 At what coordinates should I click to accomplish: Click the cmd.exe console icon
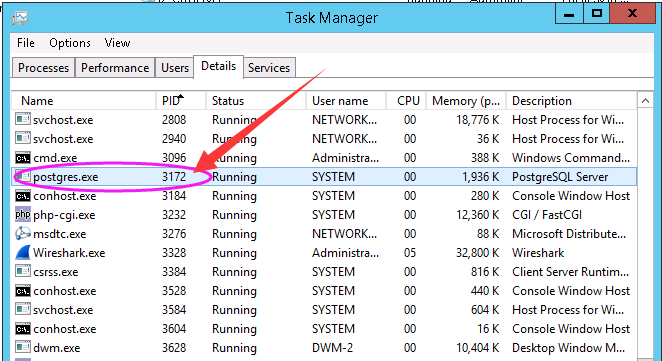[23, 158]
